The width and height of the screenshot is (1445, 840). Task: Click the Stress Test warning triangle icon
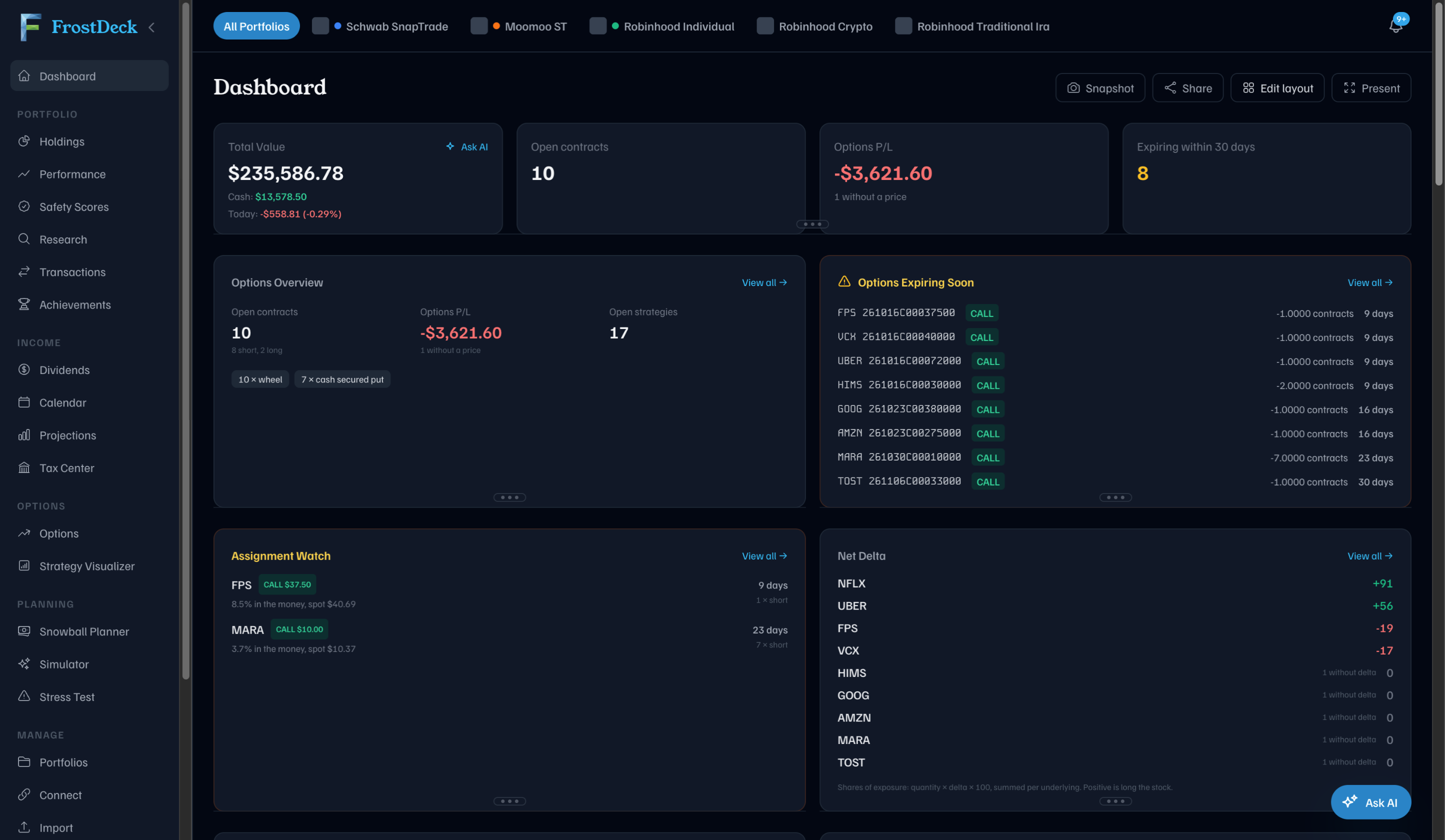point(24,696)
